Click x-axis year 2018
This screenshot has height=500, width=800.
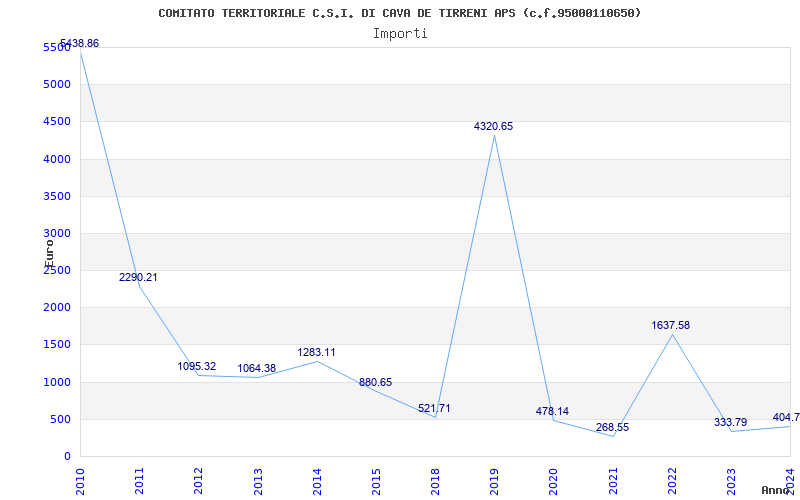click(x=435, y=481)
